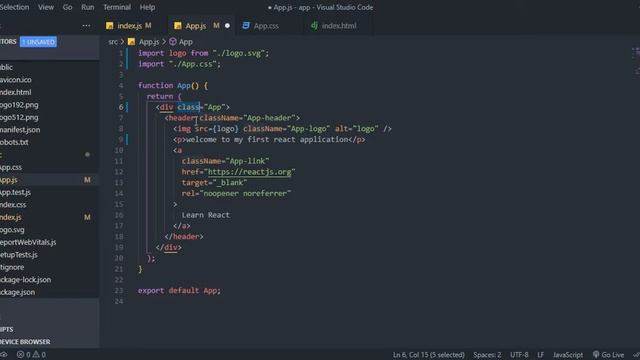Expand the NPM Scripts section
This screenshot has height=360, width=640.
pos(7,329)
